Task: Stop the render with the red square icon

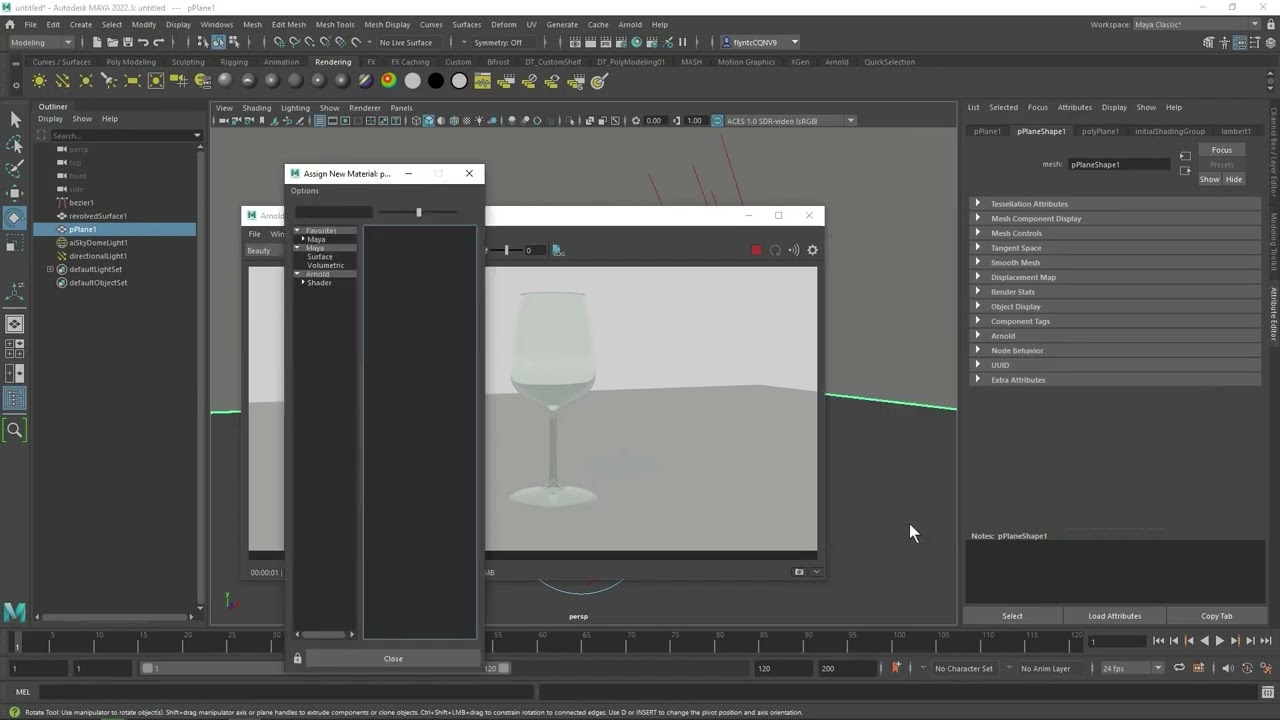Action: (x=756, y=250)
